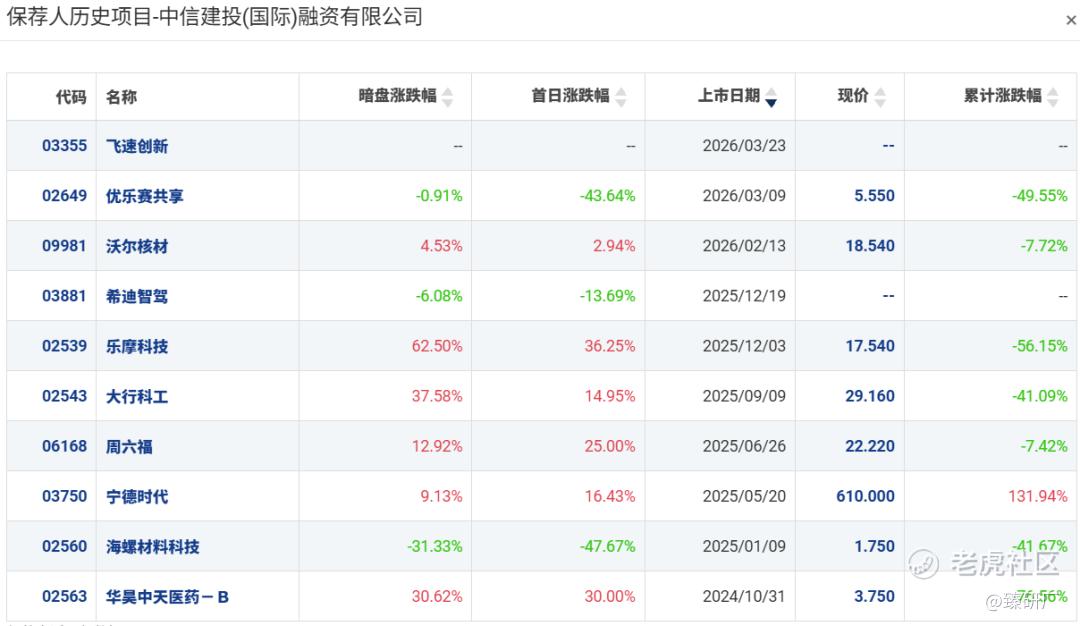Click cumulative change -7.42%
Viewport: 1080px width, 626px height.
(x=1043, y=446)
